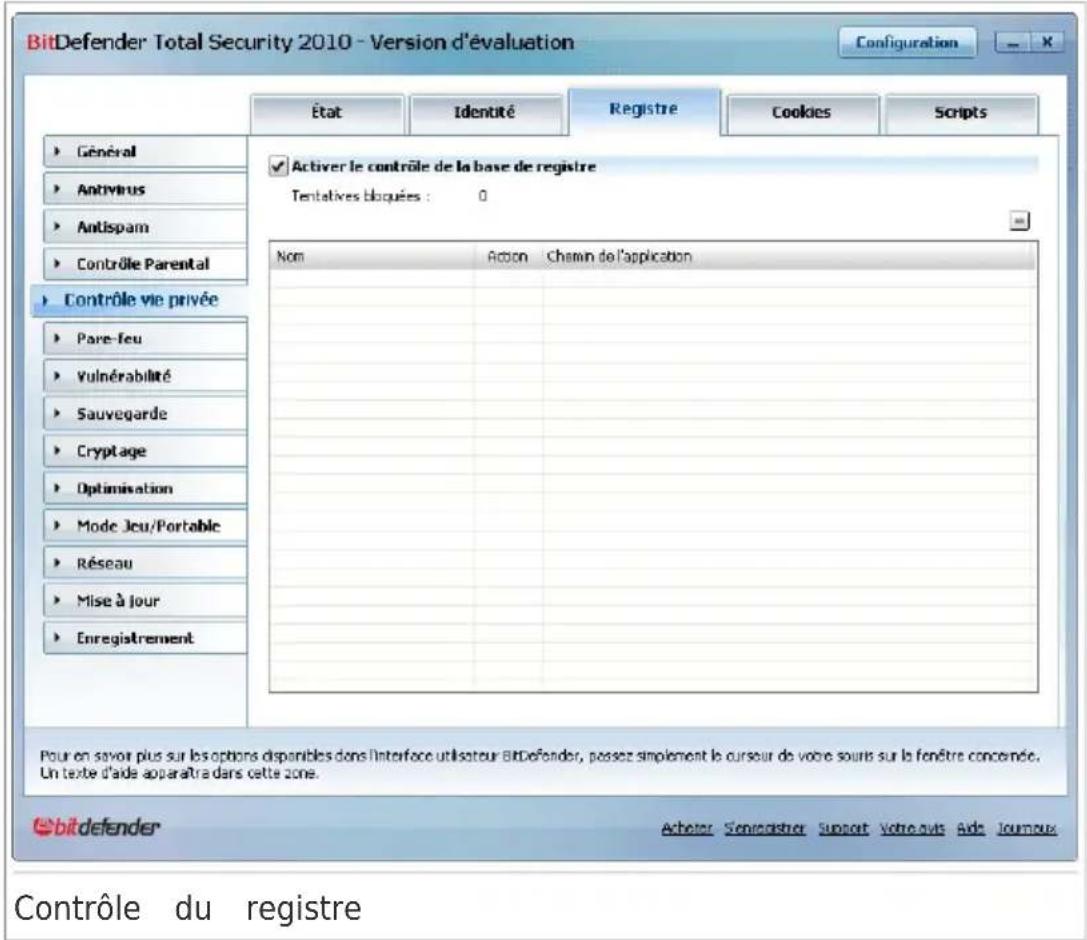1087x940 pixels.
Task: Open the Configuration button in title bar
Action: click(907, 42)
